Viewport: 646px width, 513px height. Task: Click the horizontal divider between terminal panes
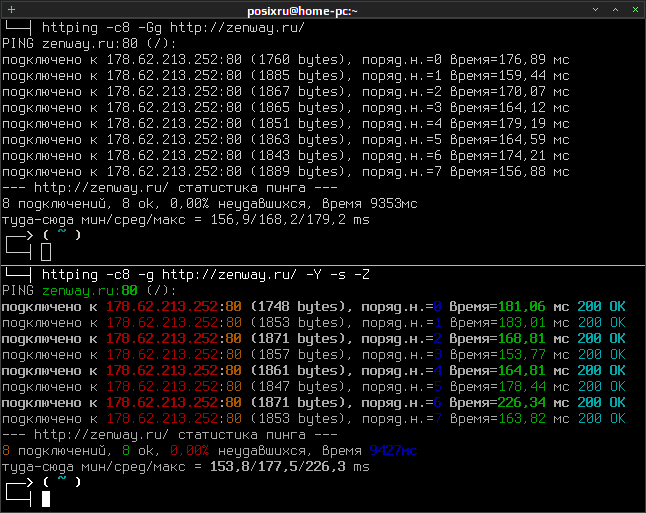pyautogui.click(x=323, y=265)
